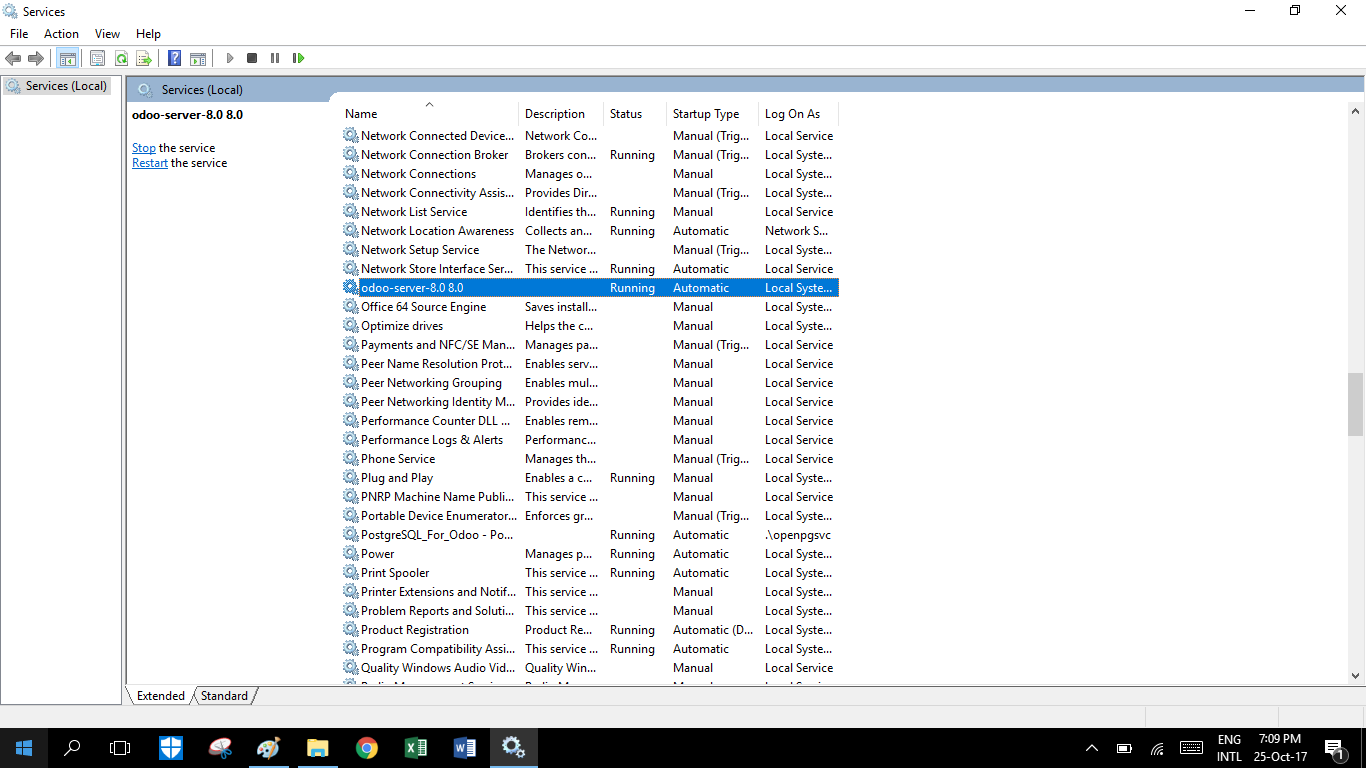Select the Network List Service row

590,212
